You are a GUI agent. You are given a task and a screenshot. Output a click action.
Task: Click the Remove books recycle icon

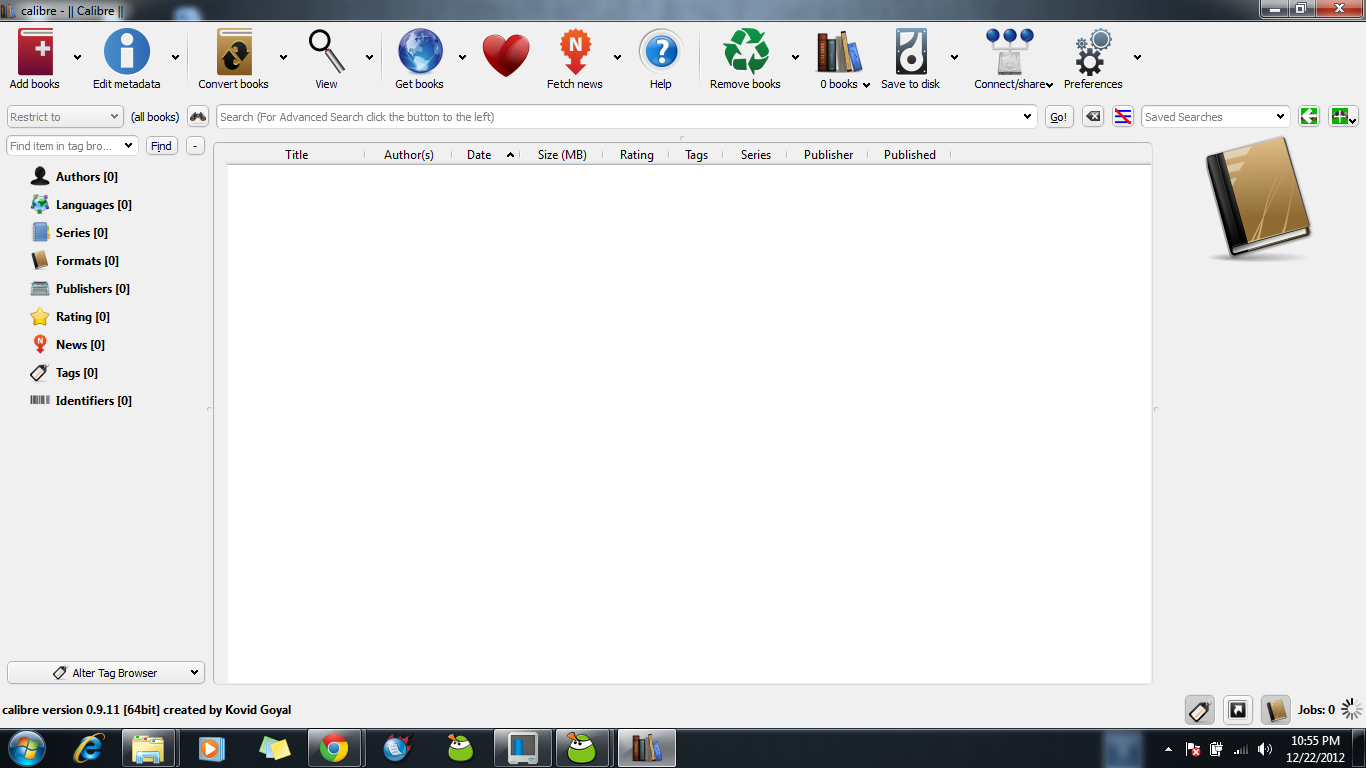click(745, 52)
